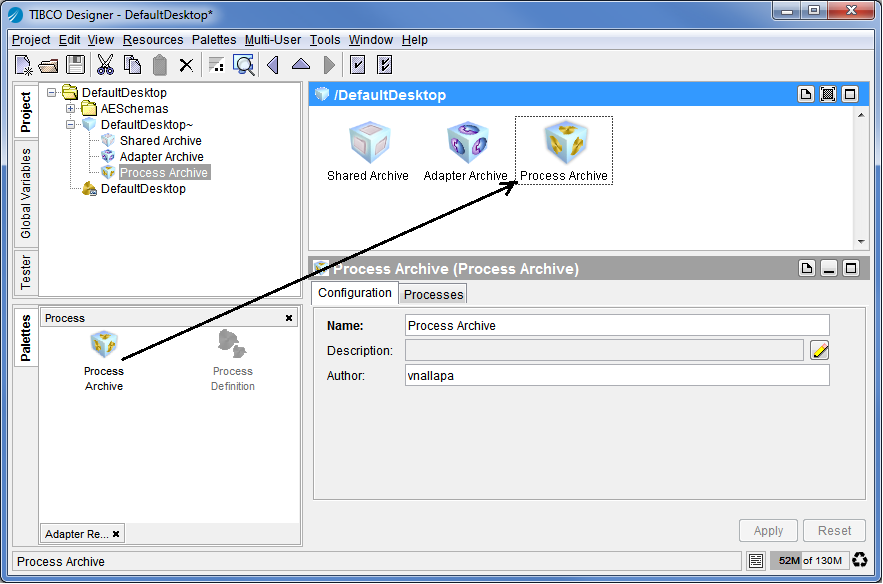This screenshot has width=883, height=584.
Task: Select the Project side tab
Action: (x=26, y=112)
